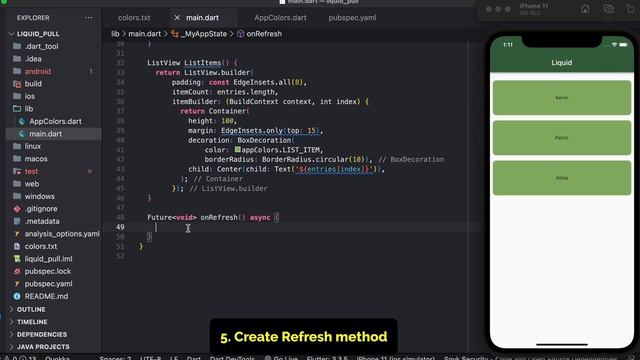Collapse the LIQUID_PULL project root
Image resolution: width=640 pixels, height=360 pixels.
pos(38,34)
